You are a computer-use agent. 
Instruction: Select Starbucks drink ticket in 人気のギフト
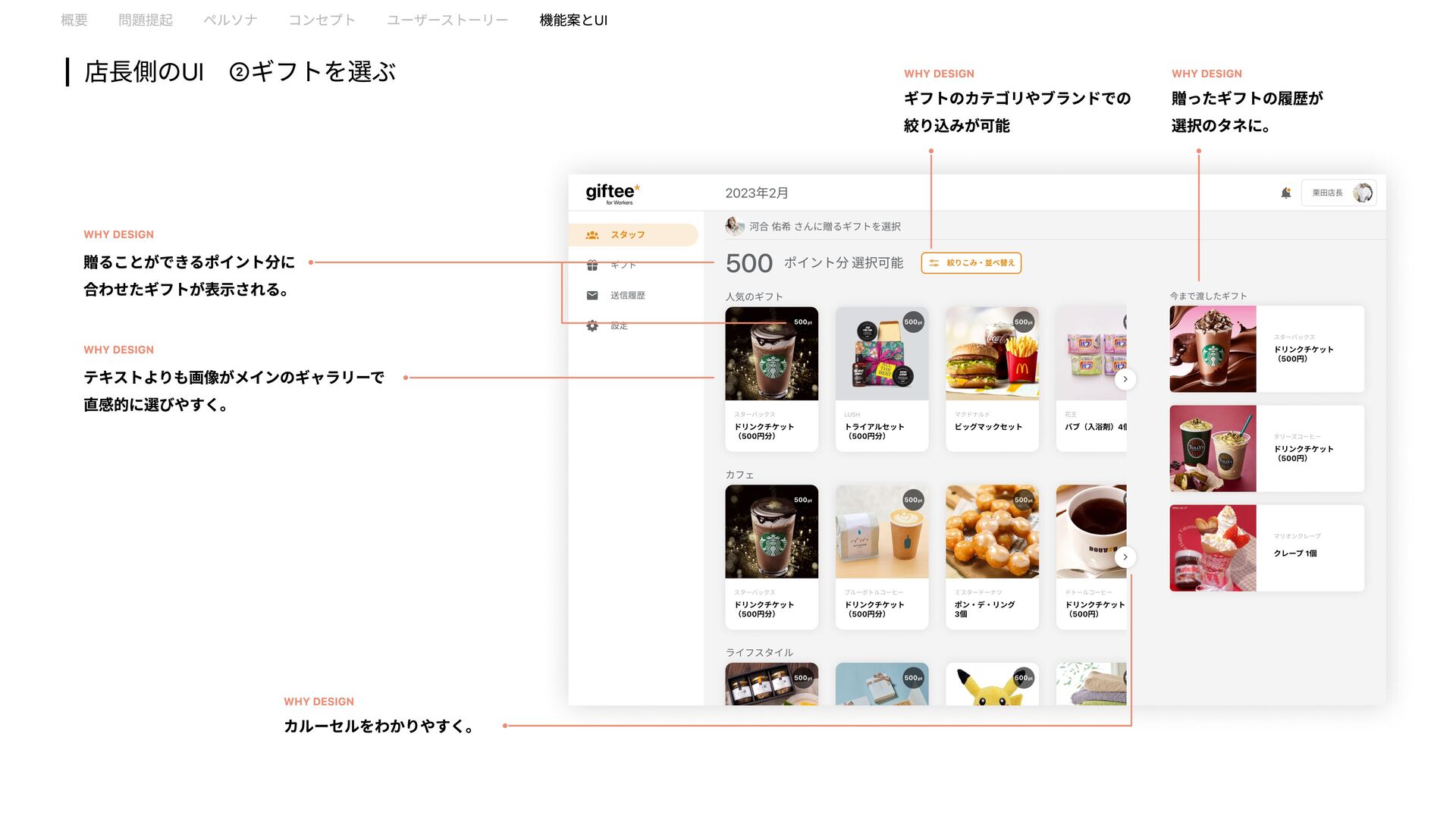tap(771, 379)
